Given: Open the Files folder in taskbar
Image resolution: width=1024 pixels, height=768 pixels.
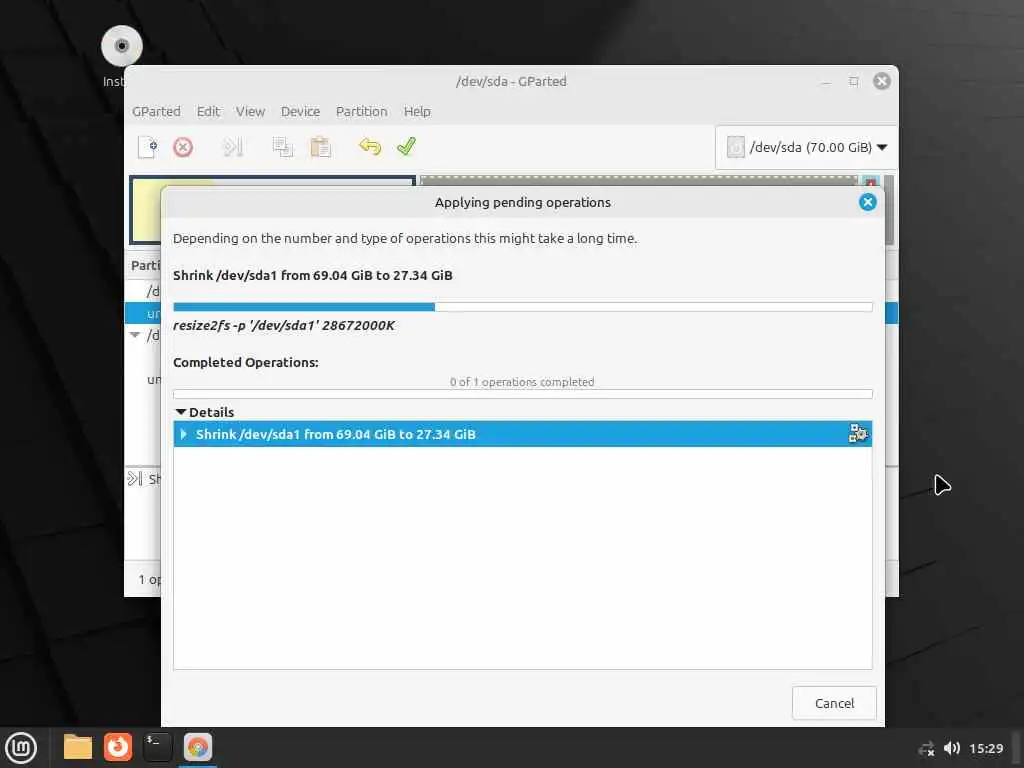Looking at the screenshot, I should 78,747.
